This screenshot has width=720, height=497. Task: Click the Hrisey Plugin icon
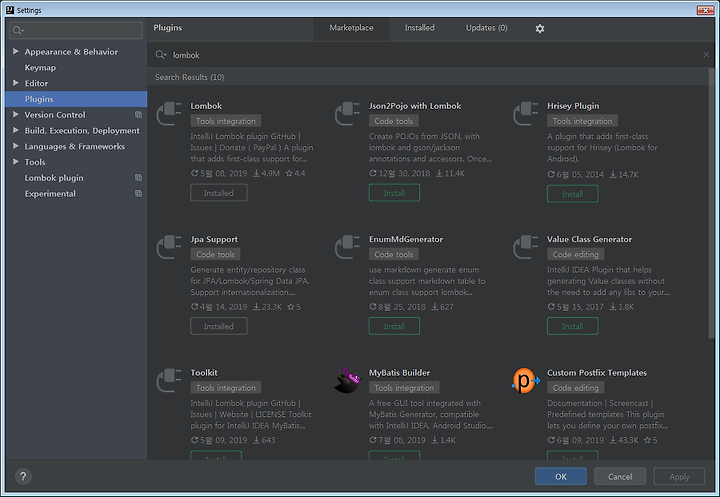[x=525, y=113]
